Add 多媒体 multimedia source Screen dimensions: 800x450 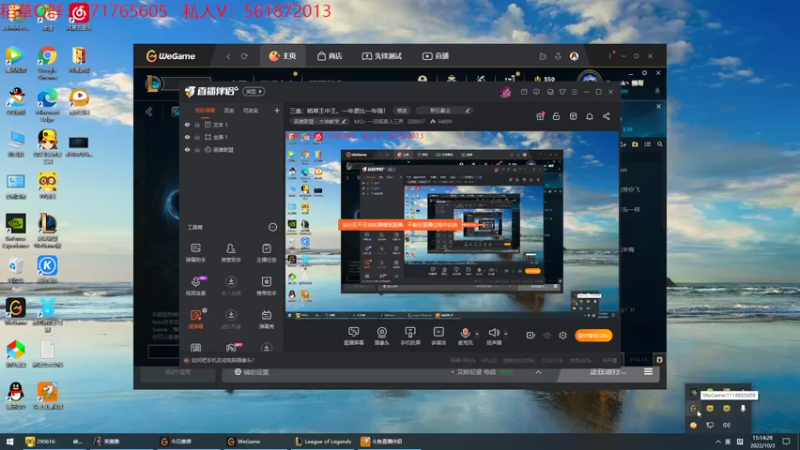(x=438, y=336)
